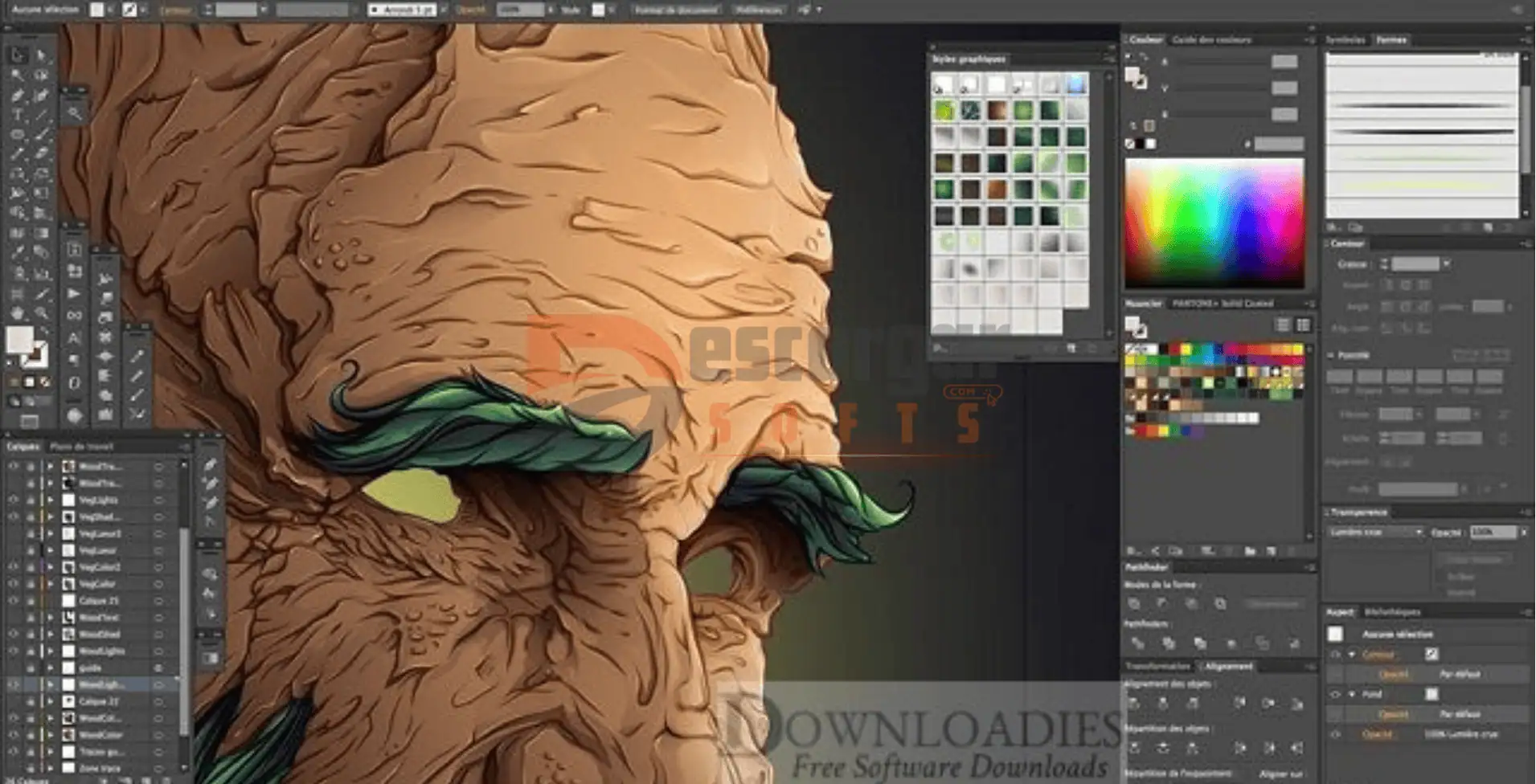Click the first Pathfinder shape mode icon
1536x784 pixels.
[x=1134, y=604]
